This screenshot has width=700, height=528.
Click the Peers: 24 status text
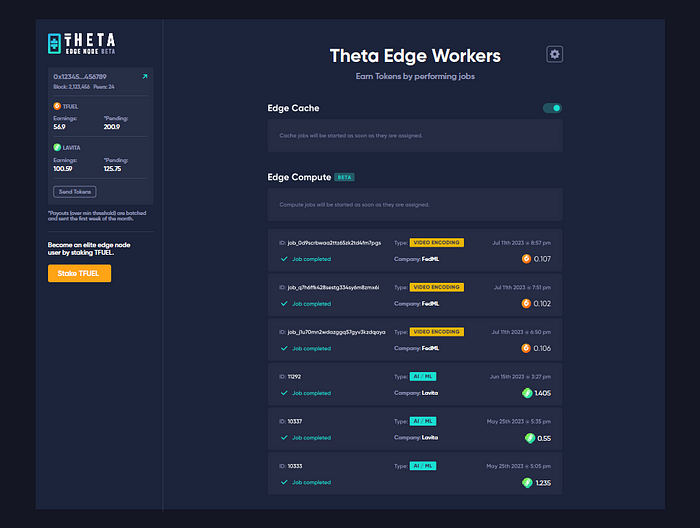[x=104, y=87]
